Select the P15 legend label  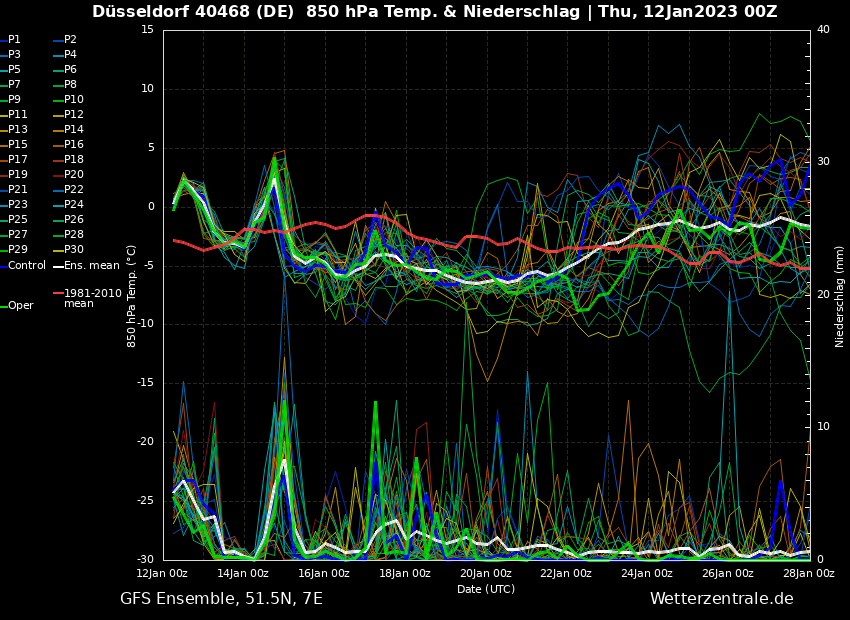click(18, 145)
